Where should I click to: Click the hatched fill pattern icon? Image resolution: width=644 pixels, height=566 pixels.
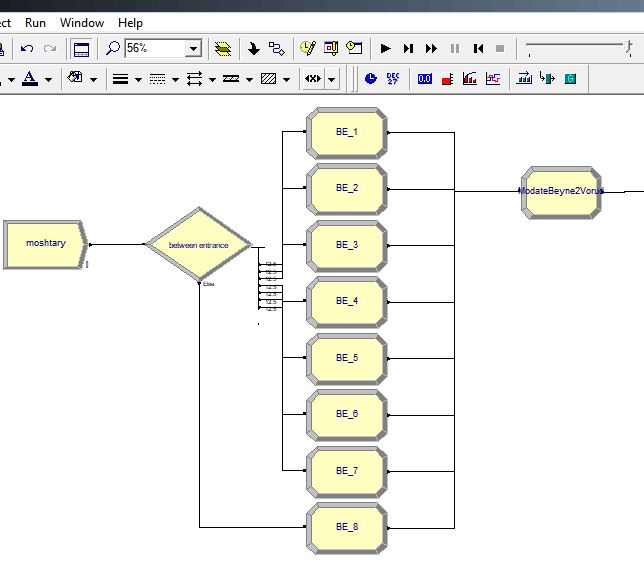tap(268, 78)
